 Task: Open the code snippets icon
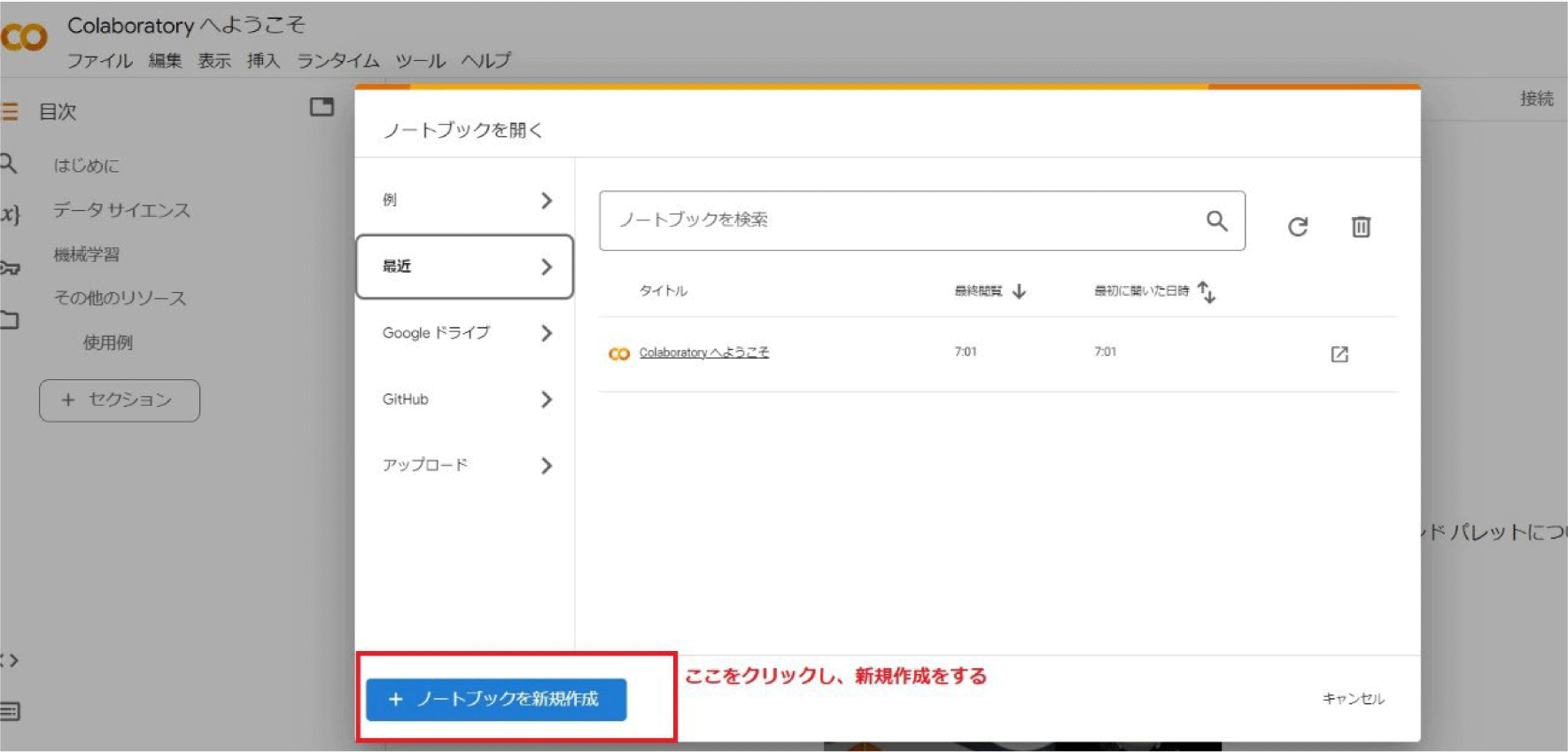coord(10,661)
